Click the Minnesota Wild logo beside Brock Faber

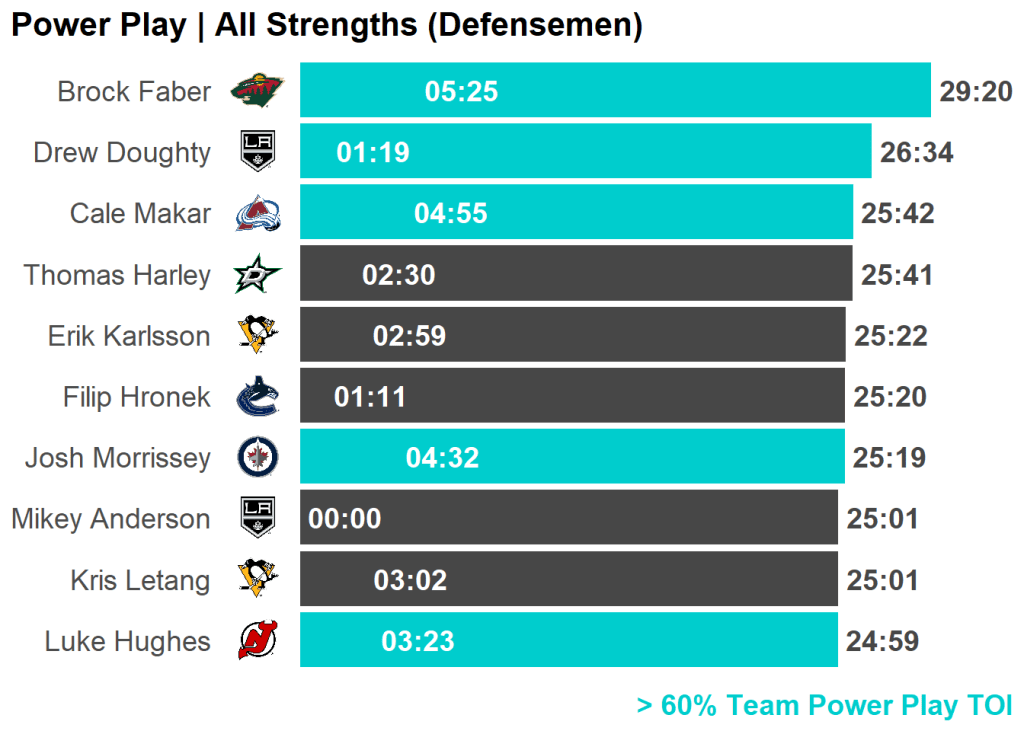click(x=257, y=92)
